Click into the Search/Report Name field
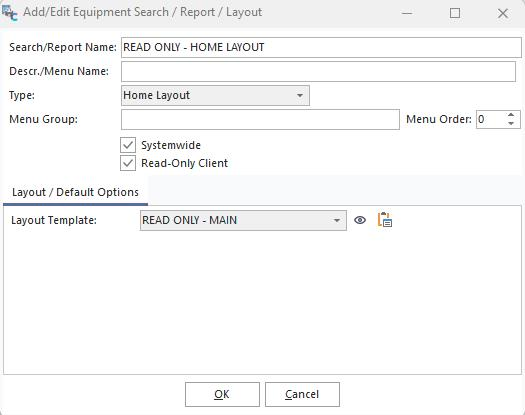525x415 pixels. [321, 47]
